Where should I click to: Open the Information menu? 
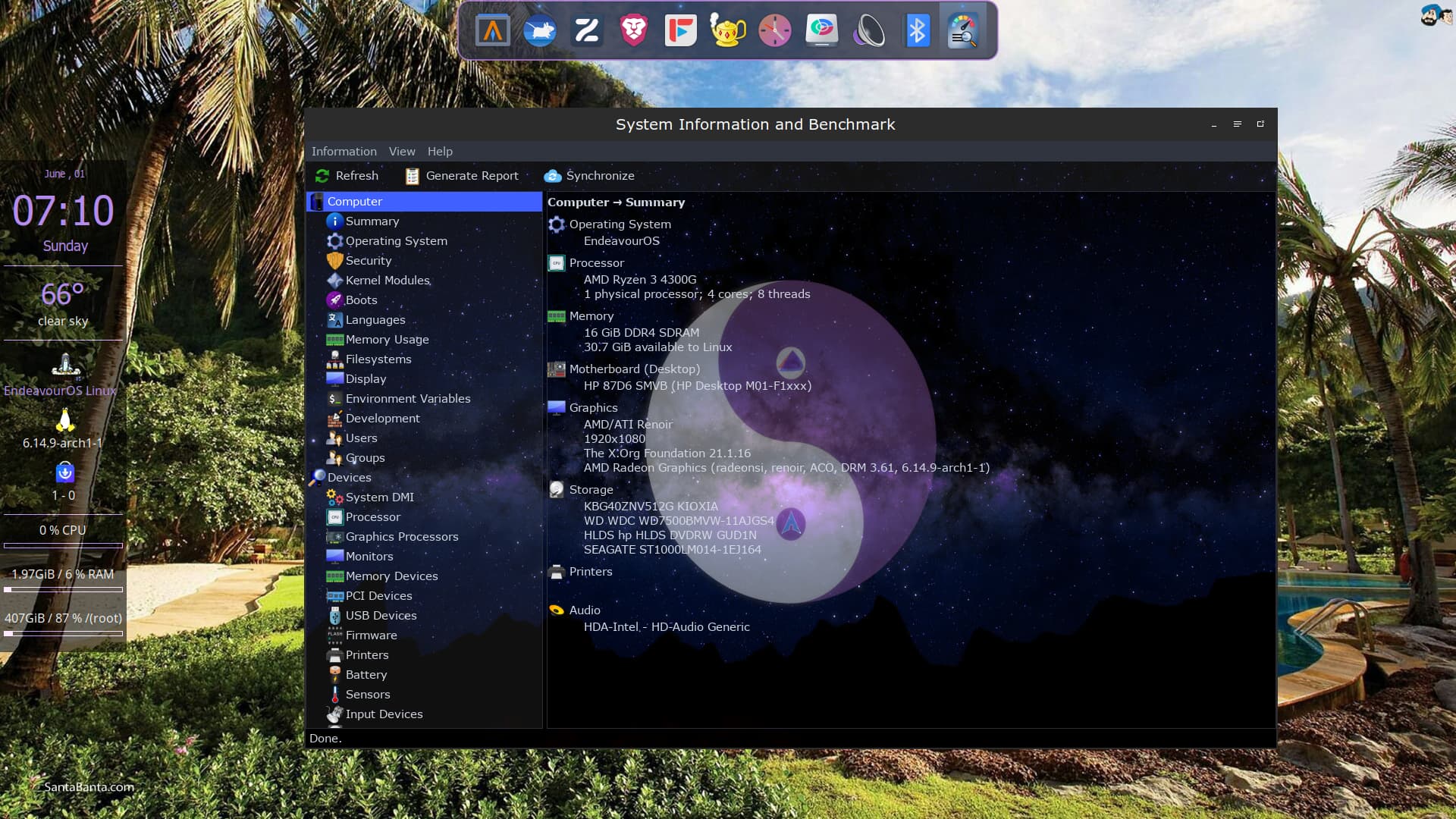click(x=344, y=151)
